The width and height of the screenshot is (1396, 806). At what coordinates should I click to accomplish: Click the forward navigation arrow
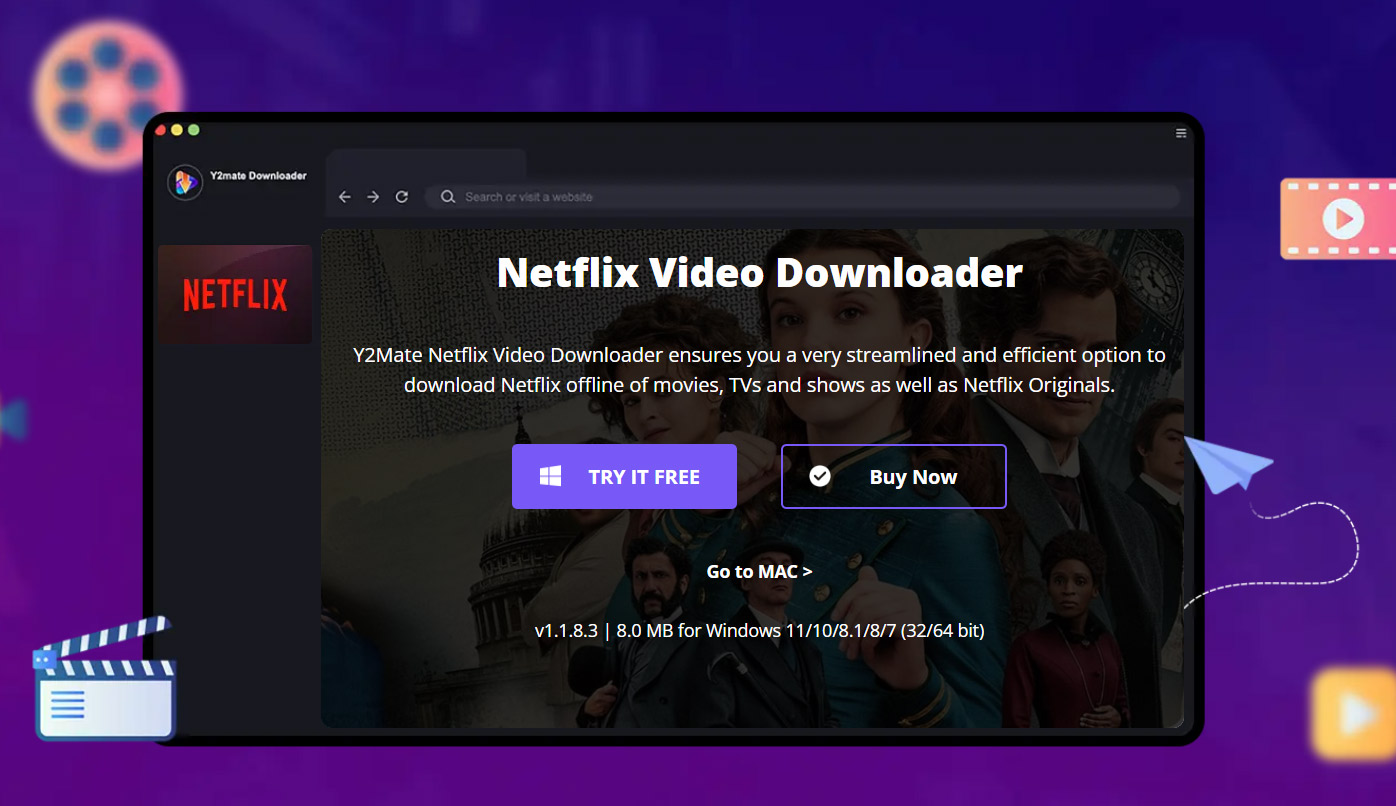[x=373, y=197]
